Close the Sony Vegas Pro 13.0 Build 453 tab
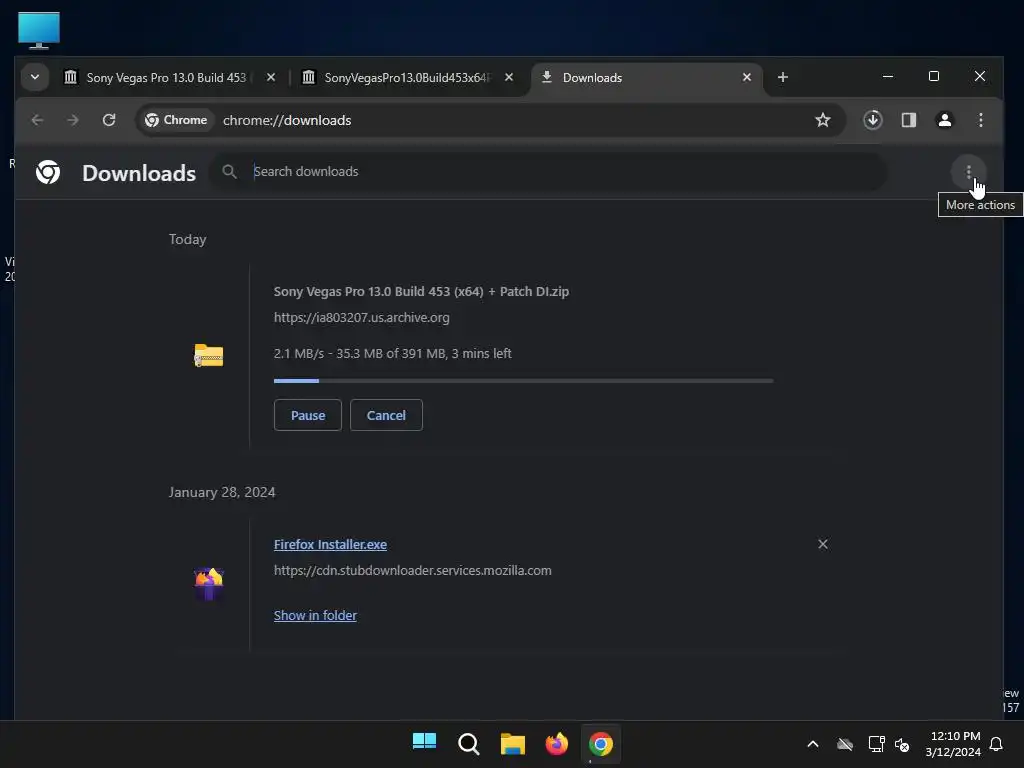 click(x=270, y=77)
